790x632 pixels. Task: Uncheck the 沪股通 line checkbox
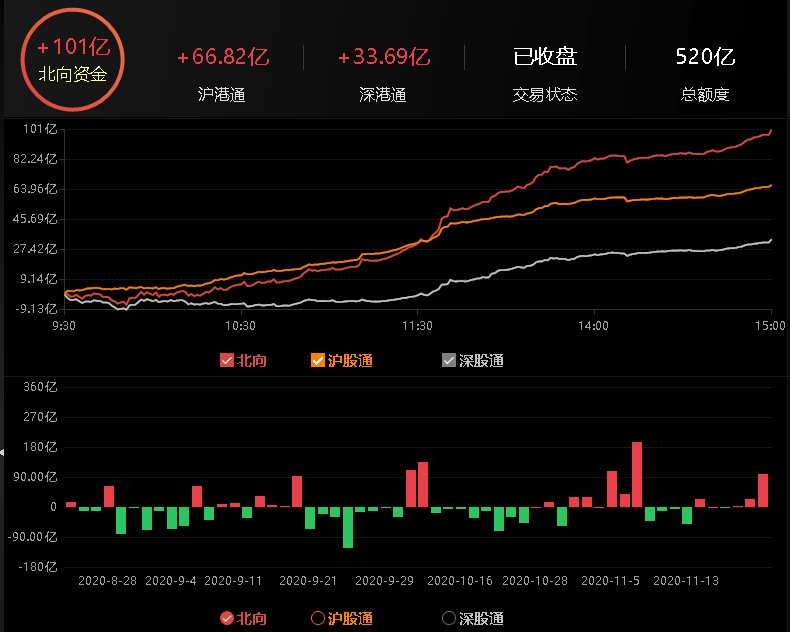coord(318,360)
